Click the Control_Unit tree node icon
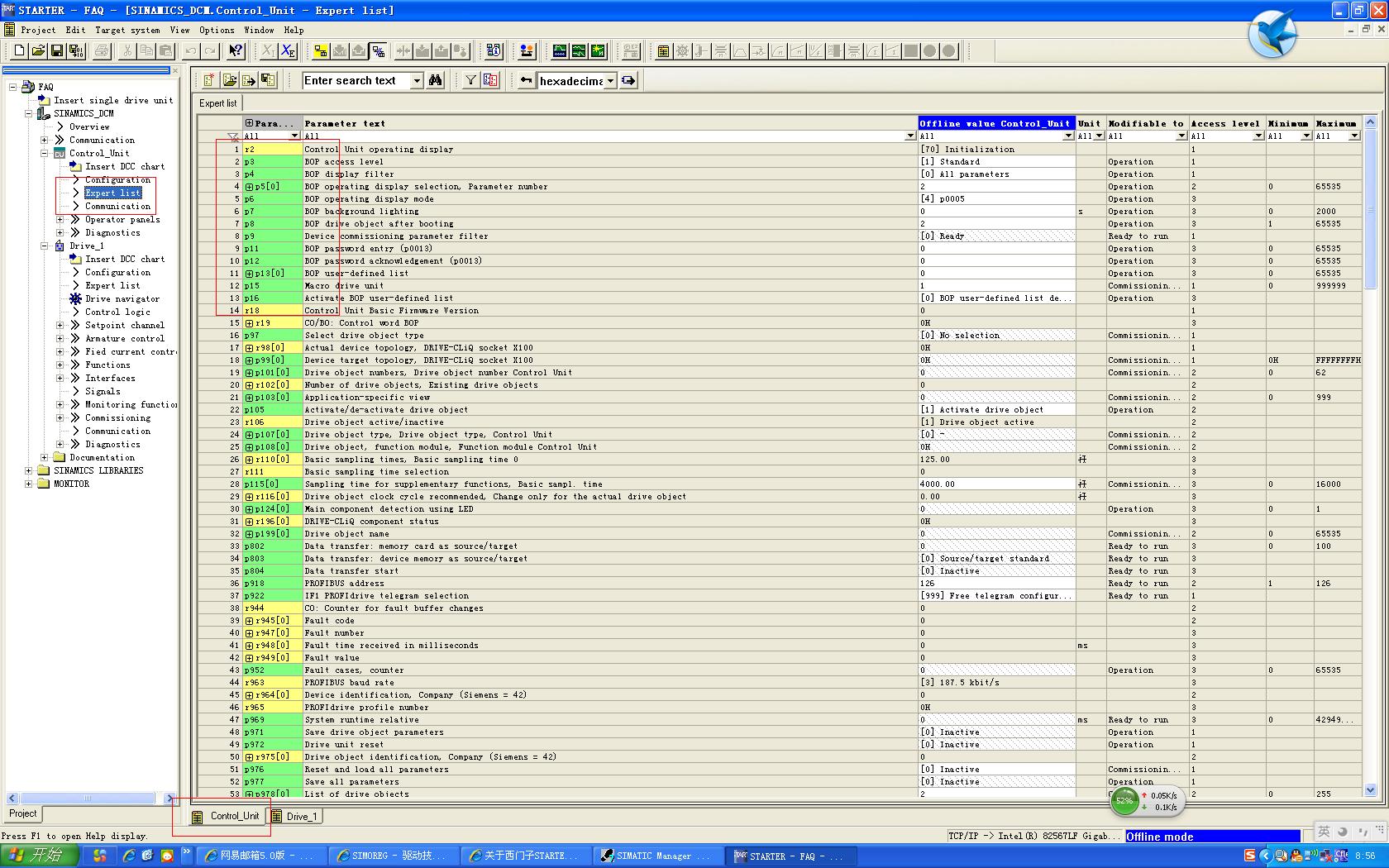The width and height of the screenshot is (1389, 868). click(x=60, y=153)
